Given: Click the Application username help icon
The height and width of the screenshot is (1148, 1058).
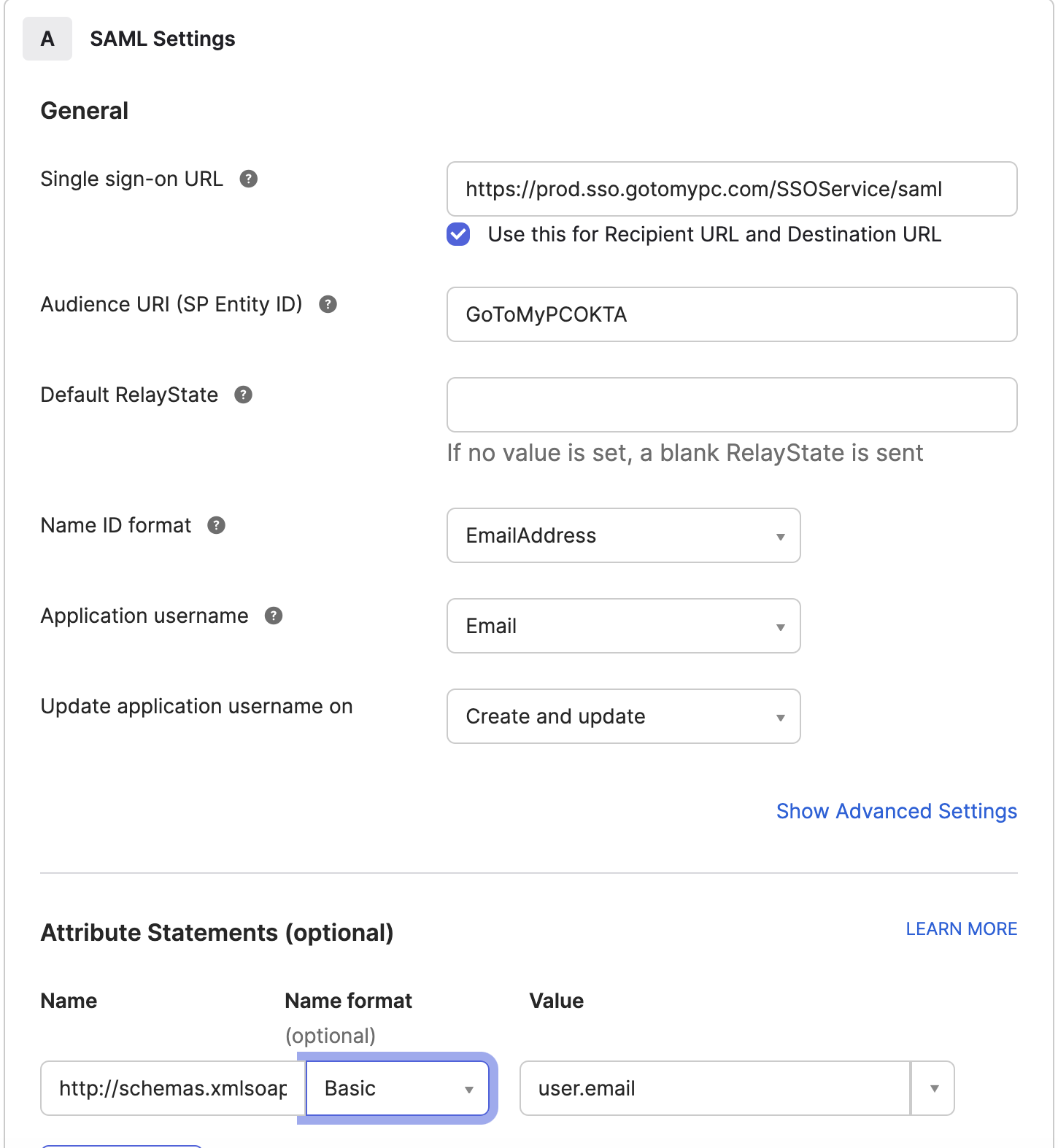Looking at the screenshot, I should click(273, 616).
